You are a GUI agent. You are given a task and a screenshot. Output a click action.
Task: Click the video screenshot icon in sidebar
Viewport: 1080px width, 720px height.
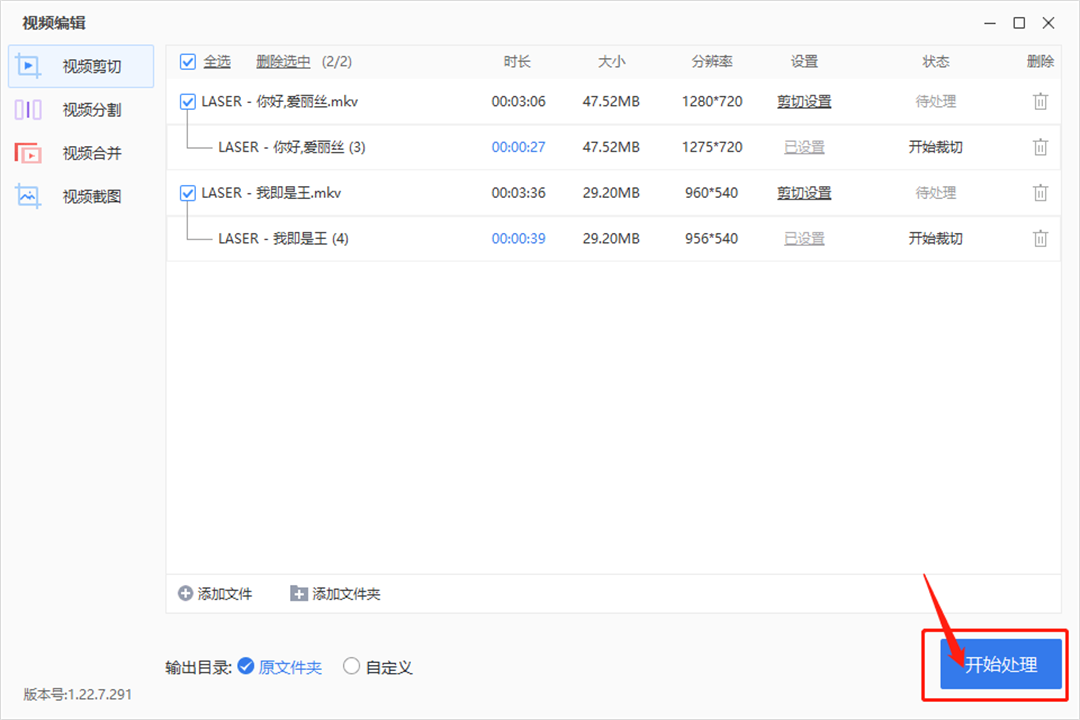coord(28,196)
